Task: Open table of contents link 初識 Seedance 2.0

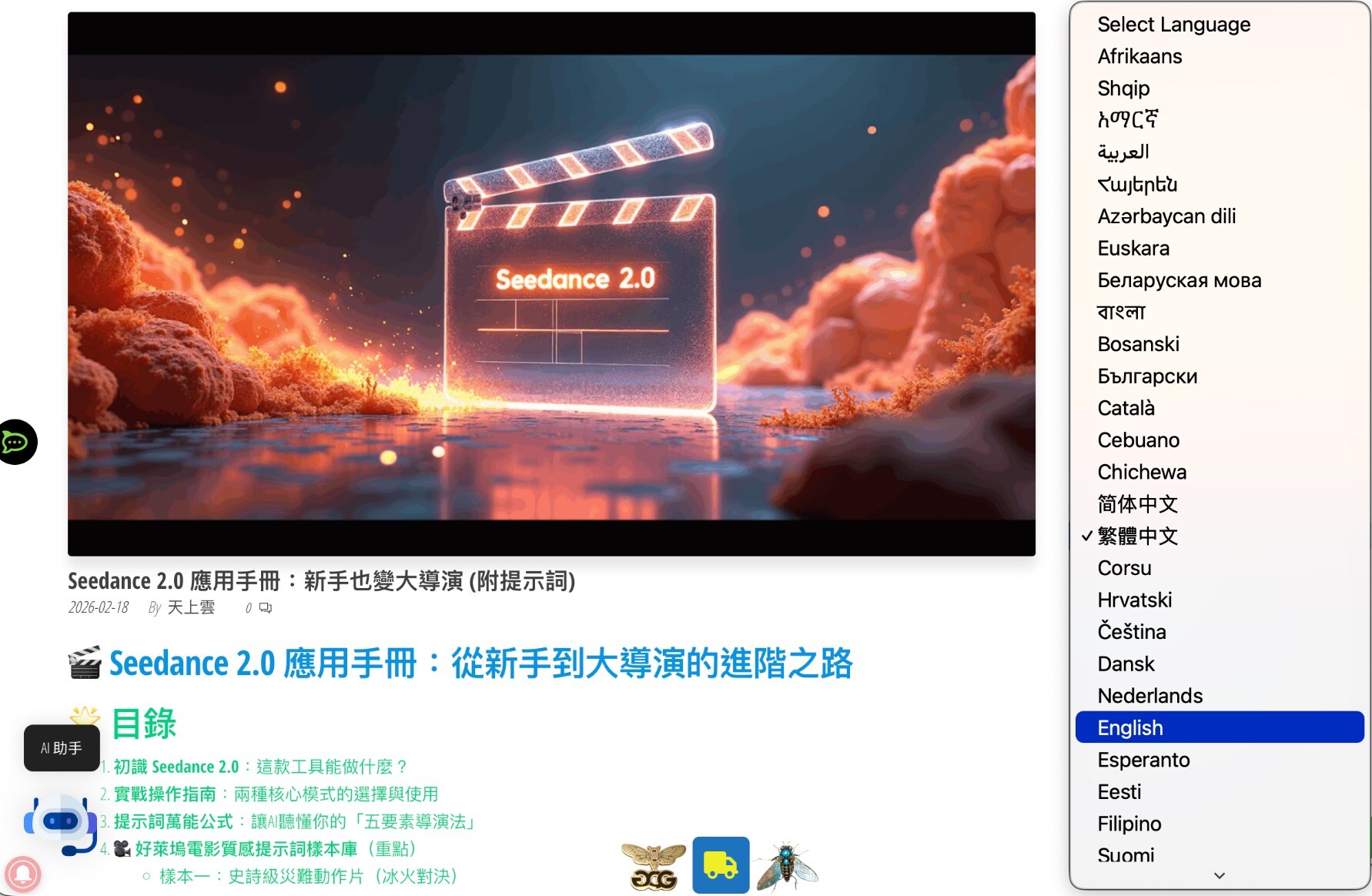Action: 176,767
